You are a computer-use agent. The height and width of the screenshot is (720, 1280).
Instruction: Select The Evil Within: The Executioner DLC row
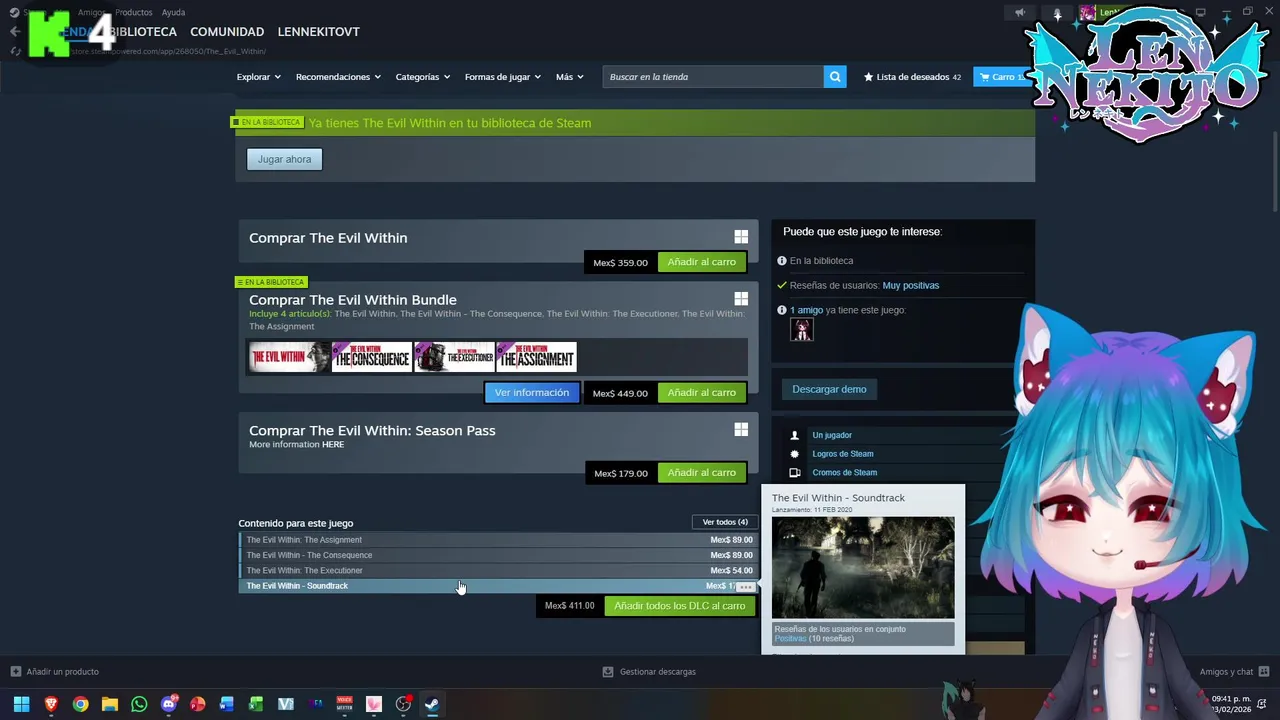click(x=498, y=570)
